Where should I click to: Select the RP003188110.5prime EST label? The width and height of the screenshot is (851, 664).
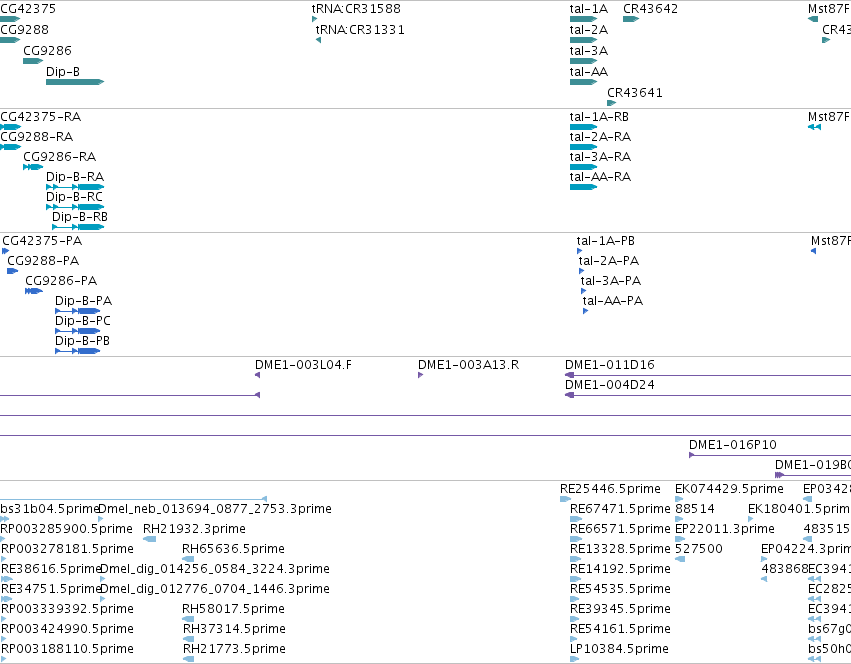click(67, 650)
